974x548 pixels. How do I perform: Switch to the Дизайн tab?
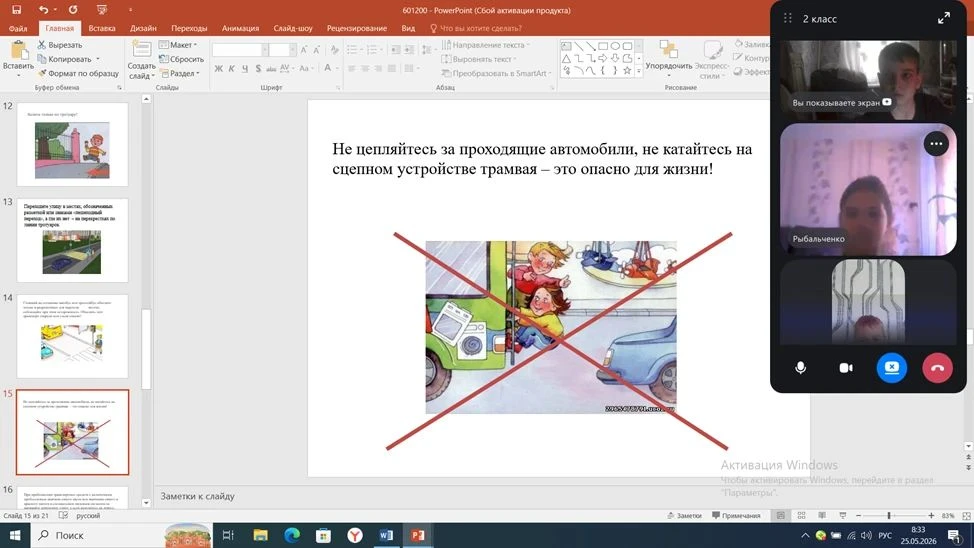(x=143, y=28)
